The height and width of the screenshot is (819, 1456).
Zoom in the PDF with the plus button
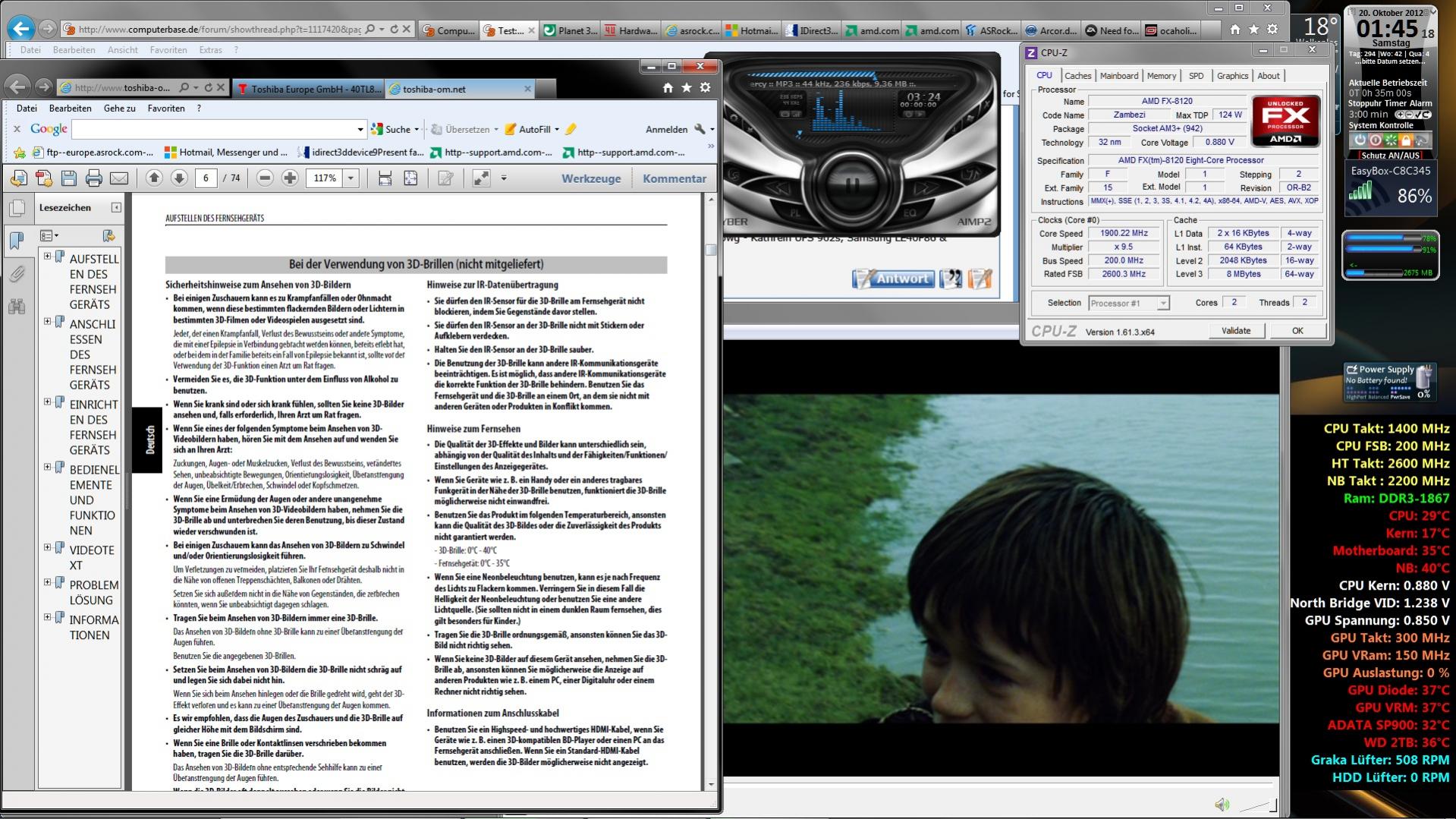[290, 178]
